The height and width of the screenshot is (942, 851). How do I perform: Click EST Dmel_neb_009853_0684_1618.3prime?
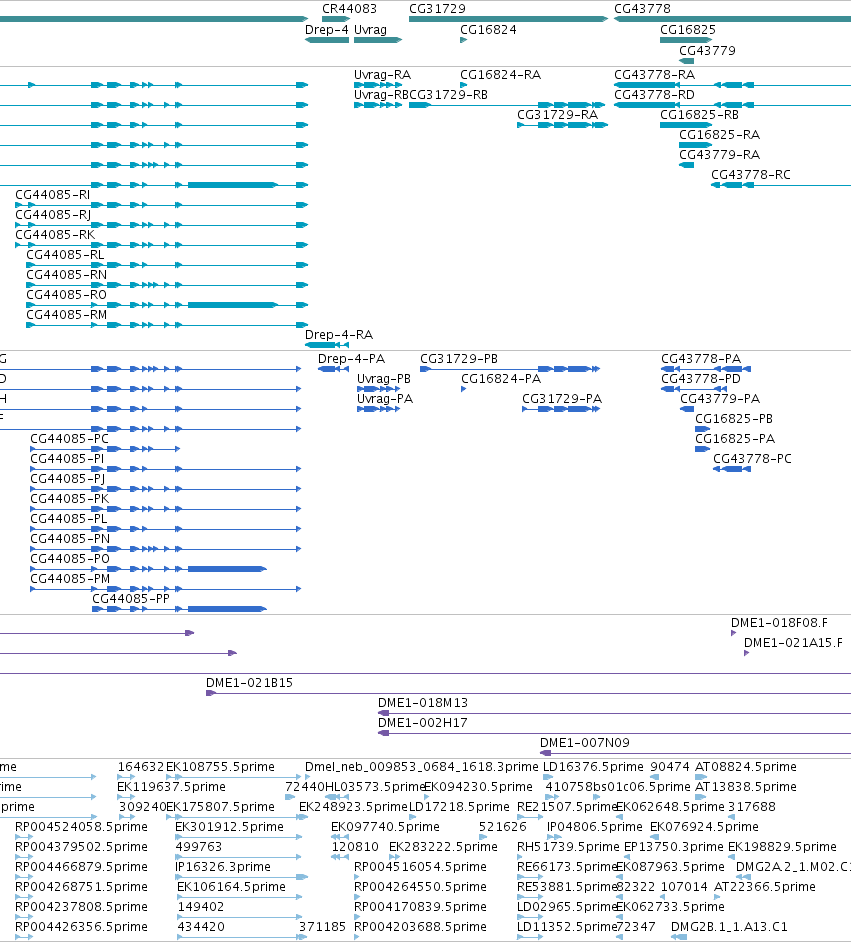click(422, 767)
